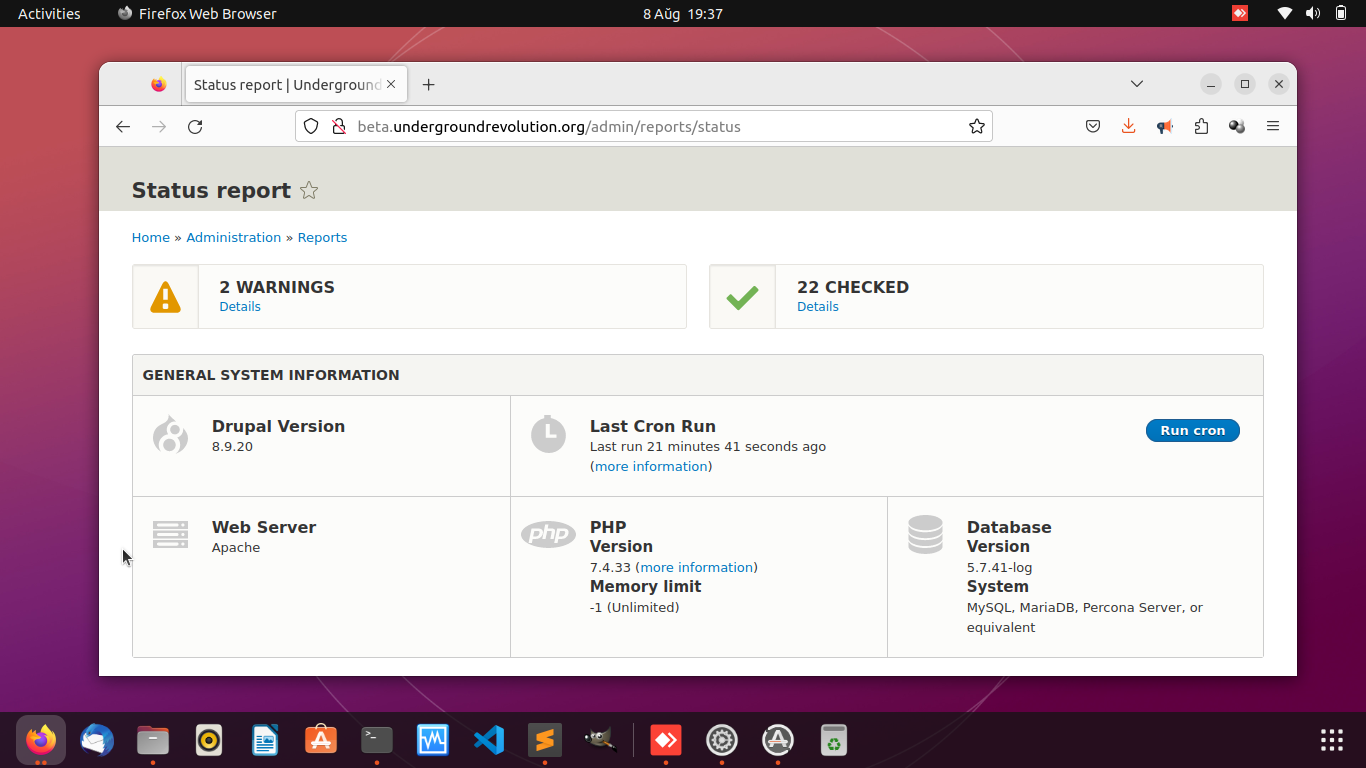This screenshot has height=768, width=1366.
Task: Close the Status report tab
Action: 391,85
